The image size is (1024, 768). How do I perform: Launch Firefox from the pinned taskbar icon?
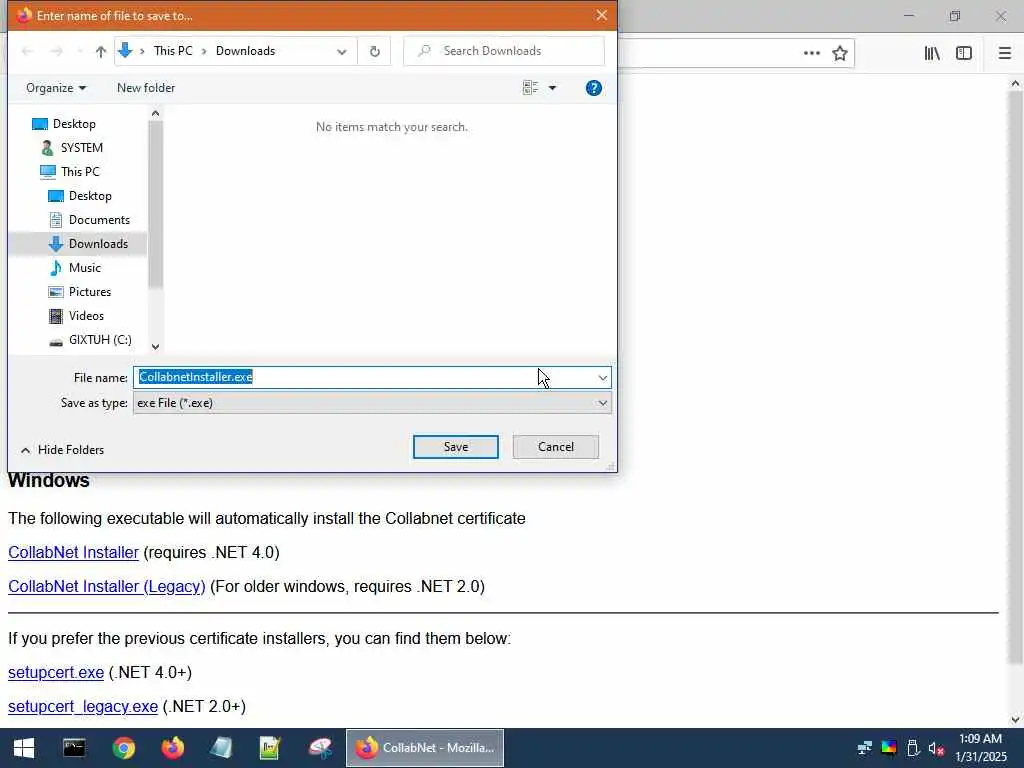tap(172, 748)
